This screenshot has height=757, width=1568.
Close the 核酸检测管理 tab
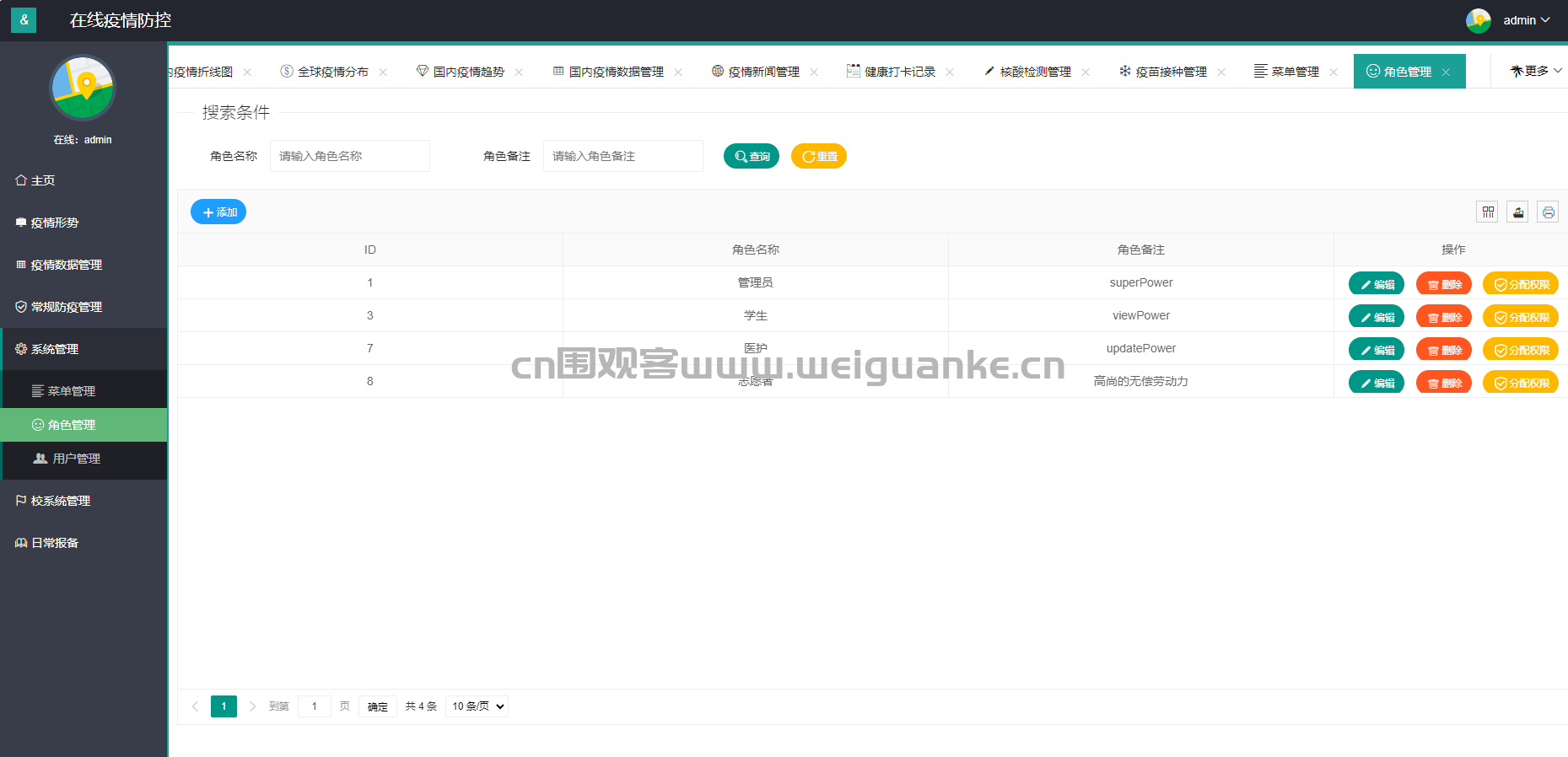[x=1086, y=72]
